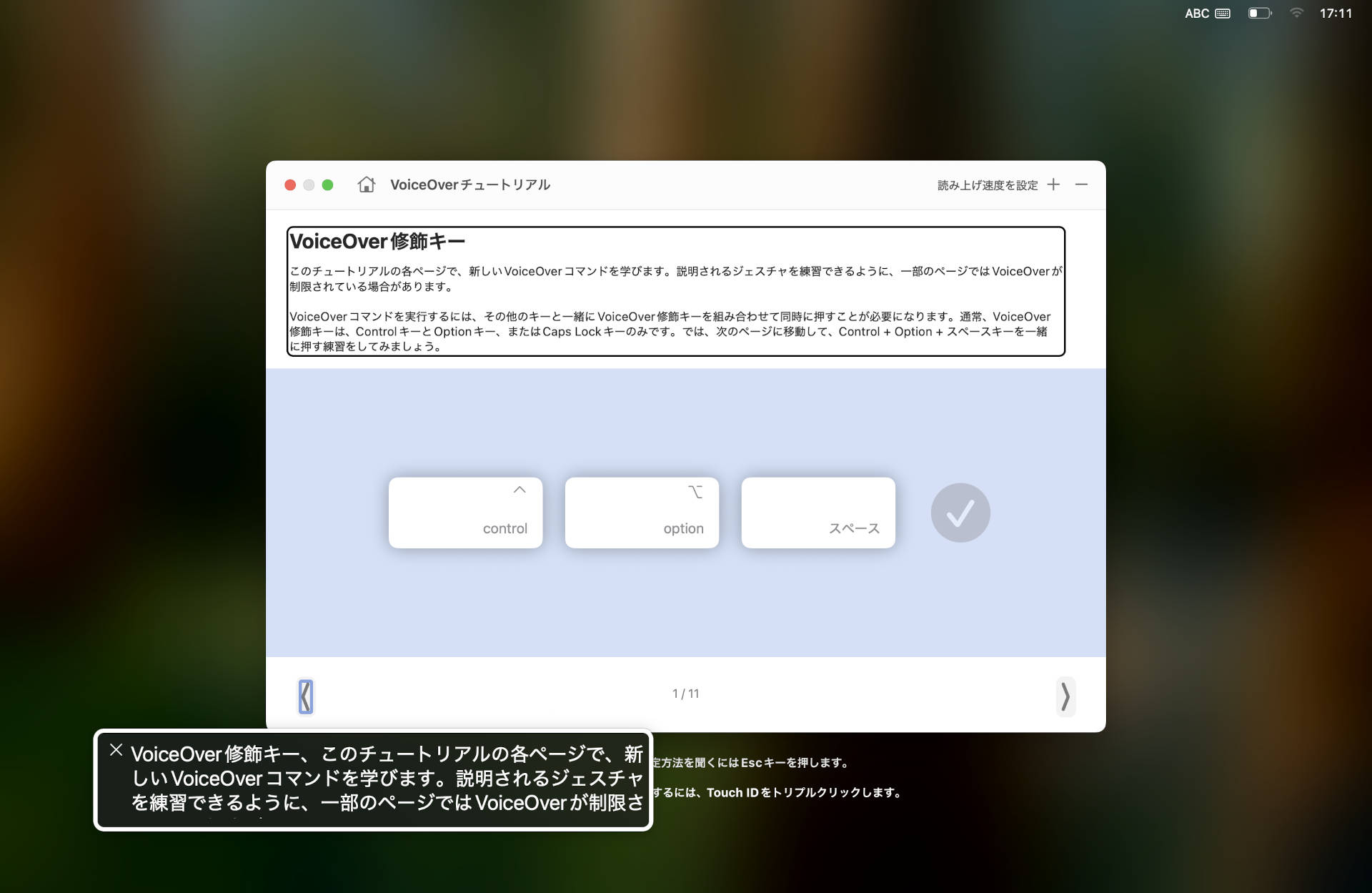The image size is (1372, 893).
Task: Select the option key card
Action: [642, 512]
